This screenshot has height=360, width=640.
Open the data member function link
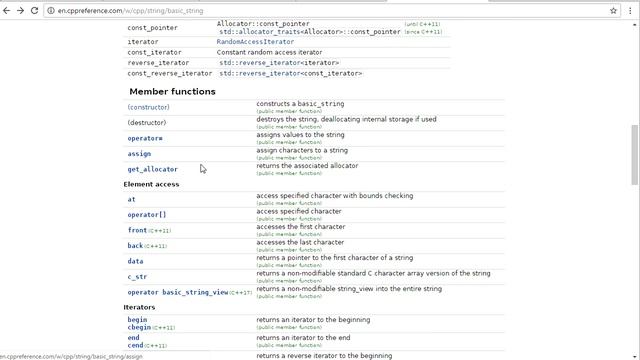pos(135,261)
